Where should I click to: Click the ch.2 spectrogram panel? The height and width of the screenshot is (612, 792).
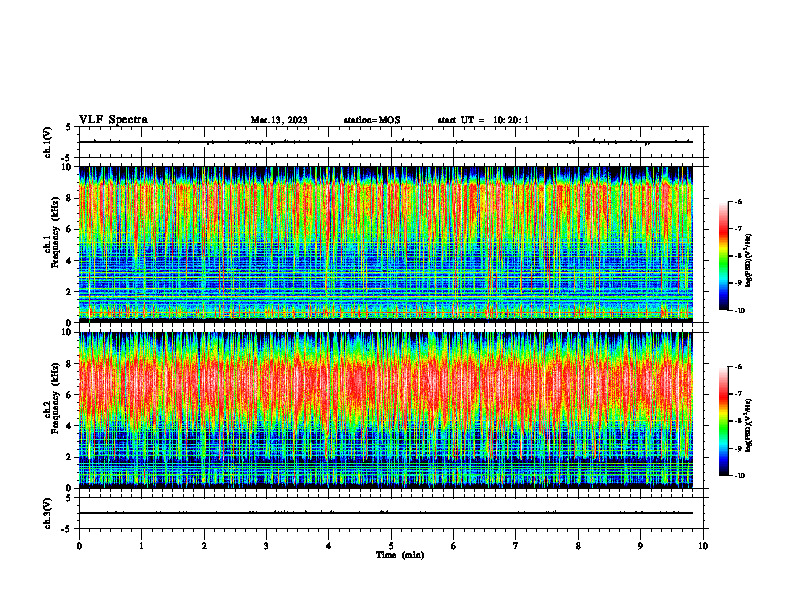click(x=386, y=410)
